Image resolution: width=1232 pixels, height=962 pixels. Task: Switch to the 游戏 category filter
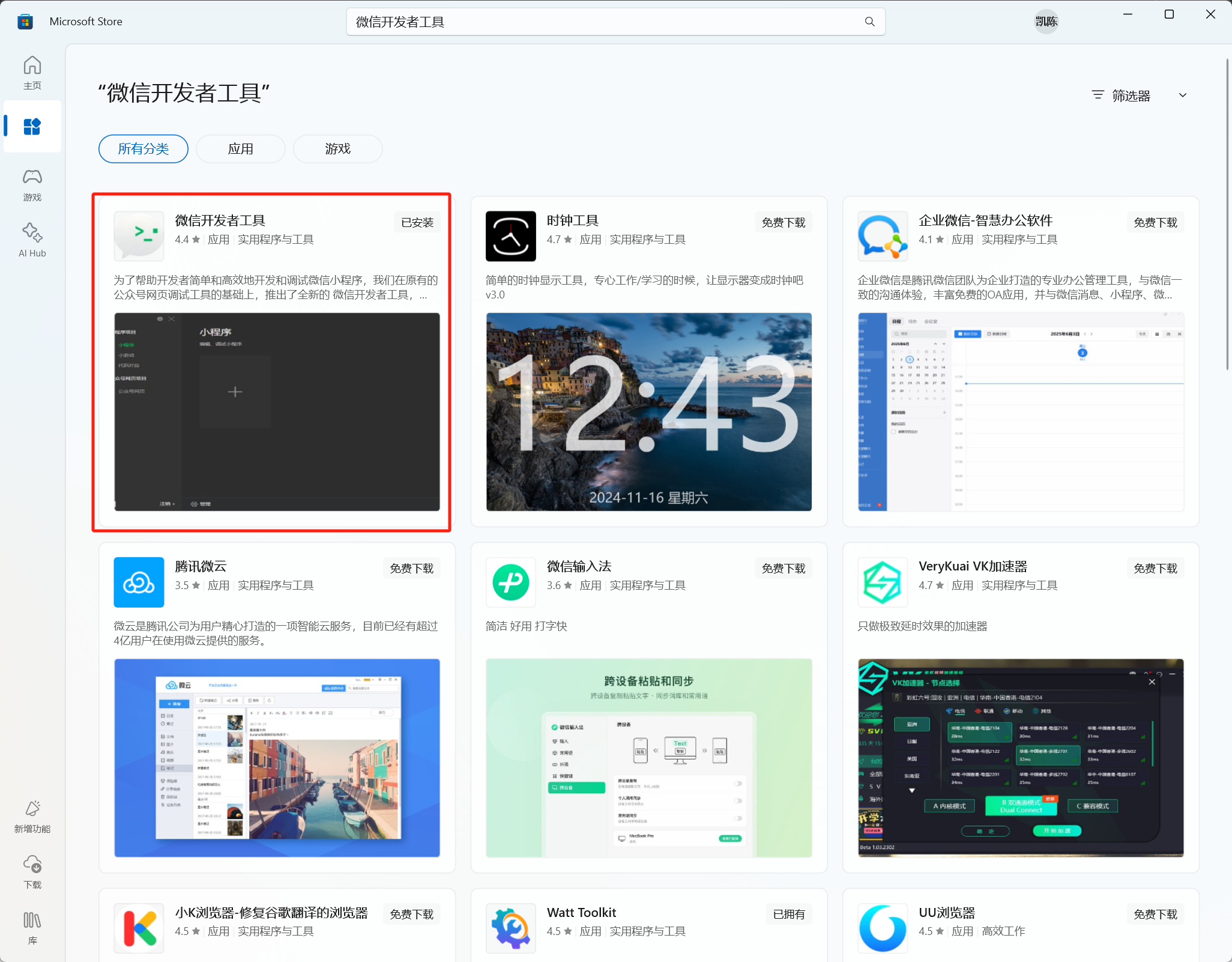click(337, 148)
